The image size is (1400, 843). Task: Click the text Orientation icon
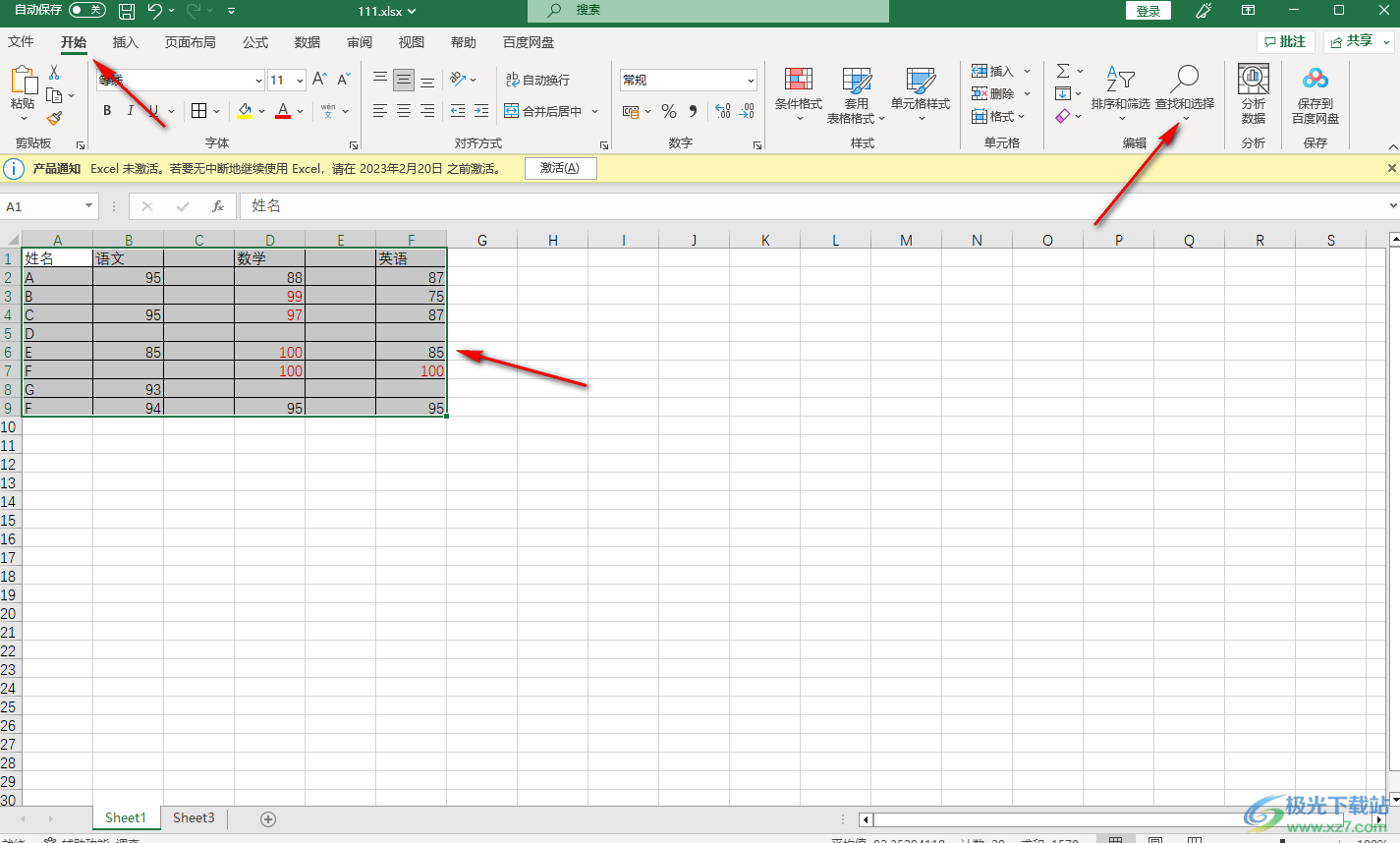[458, 80]
